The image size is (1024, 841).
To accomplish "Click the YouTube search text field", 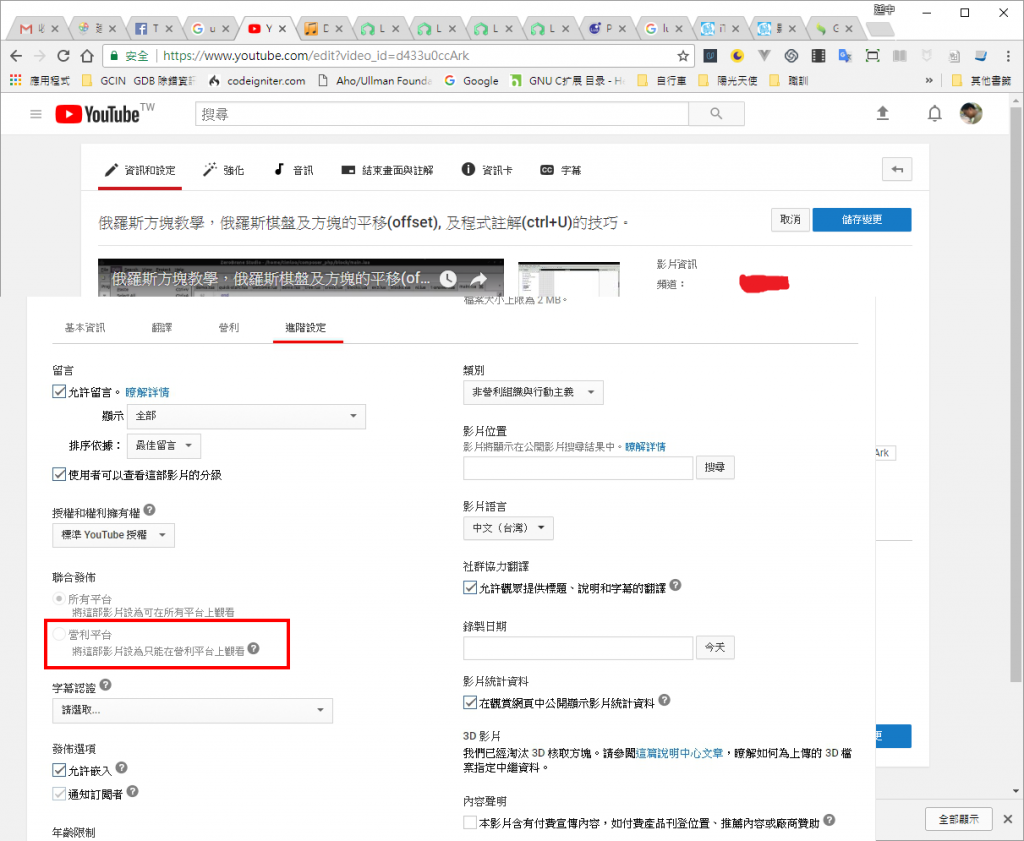I will pyautogui.click(x=442, y=114).
